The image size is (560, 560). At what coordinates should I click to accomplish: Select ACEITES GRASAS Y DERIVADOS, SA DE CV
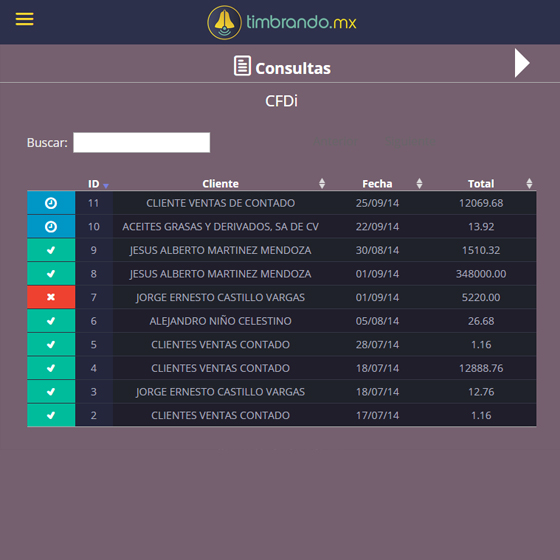click(220, 227)
